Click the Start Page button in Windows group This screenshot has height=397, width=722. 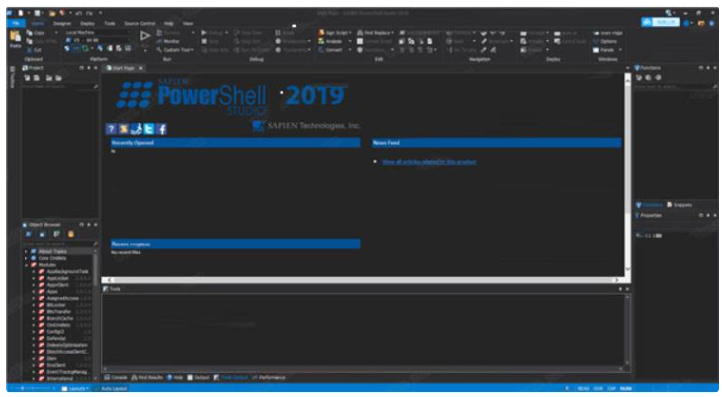tap(608, 33)
